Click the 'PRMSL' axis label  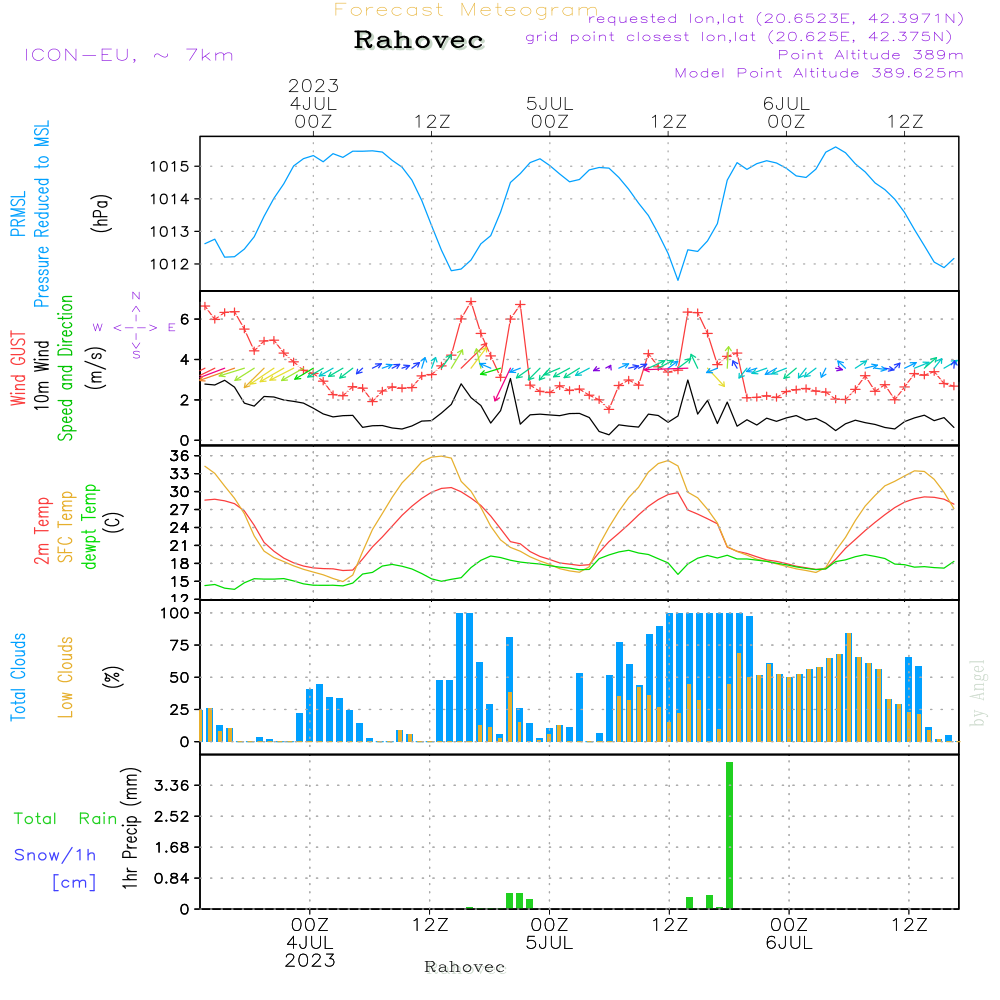(x=18, y=214)
